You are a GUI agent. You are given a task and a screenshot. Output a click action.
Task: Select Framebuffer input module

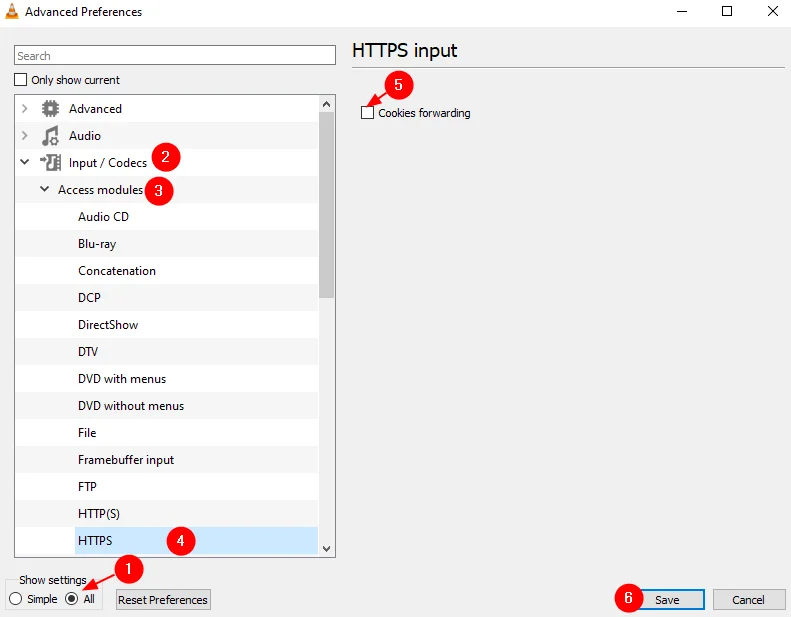click(x=126, y=460)
